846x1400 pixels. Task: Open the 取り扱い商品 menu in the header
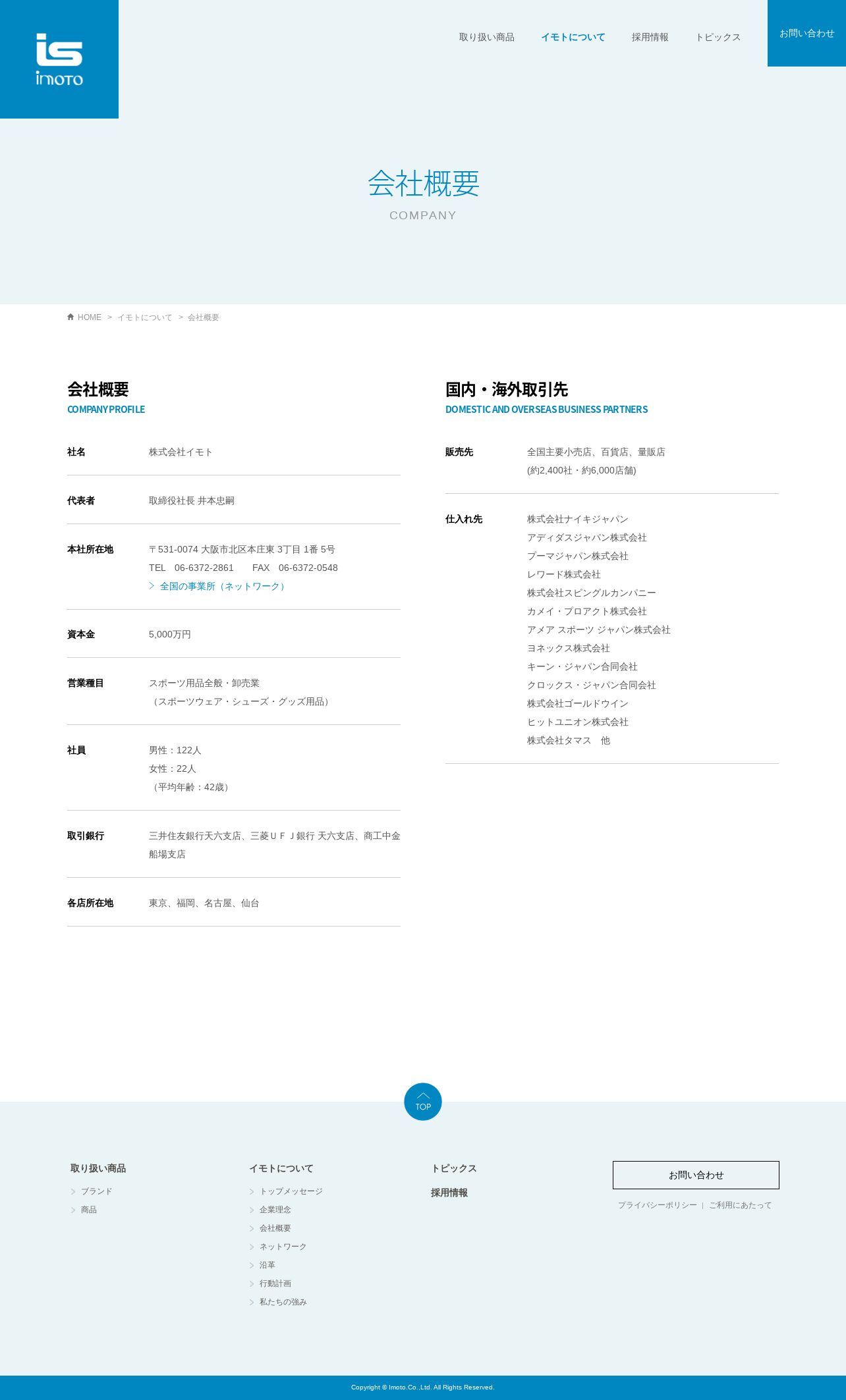click(487, 37)
